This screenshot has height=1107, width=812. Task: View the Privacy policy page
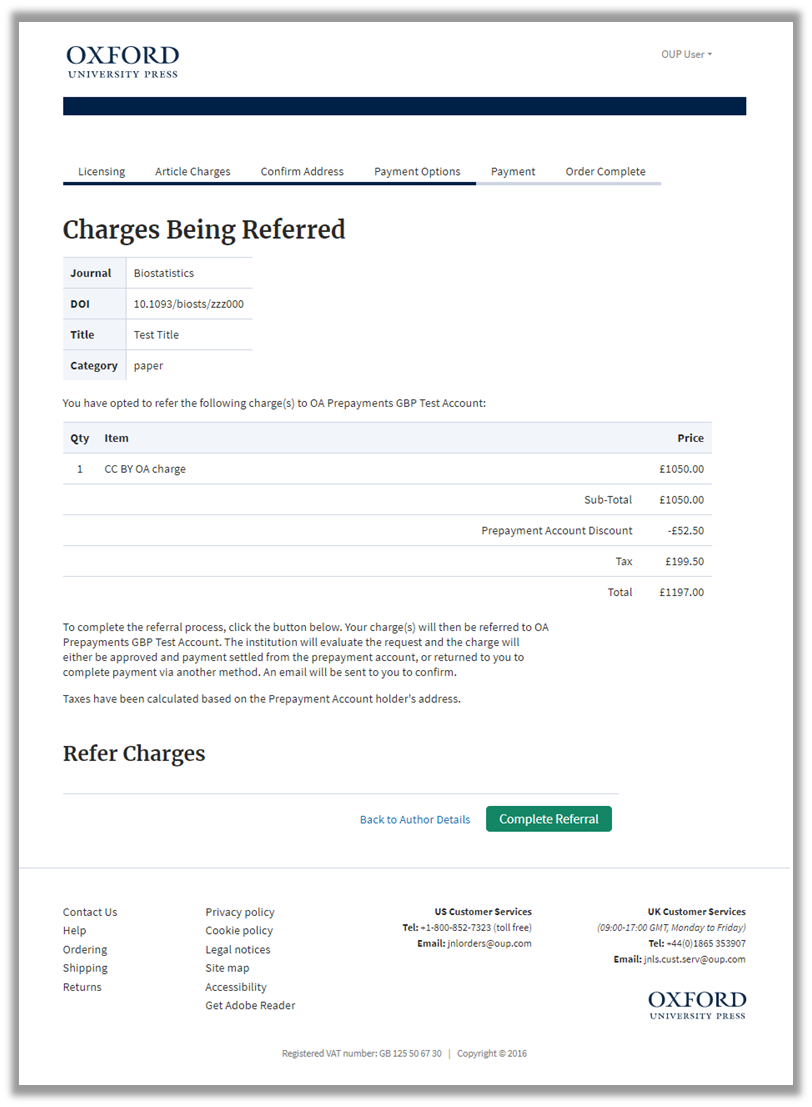[240, 912]
